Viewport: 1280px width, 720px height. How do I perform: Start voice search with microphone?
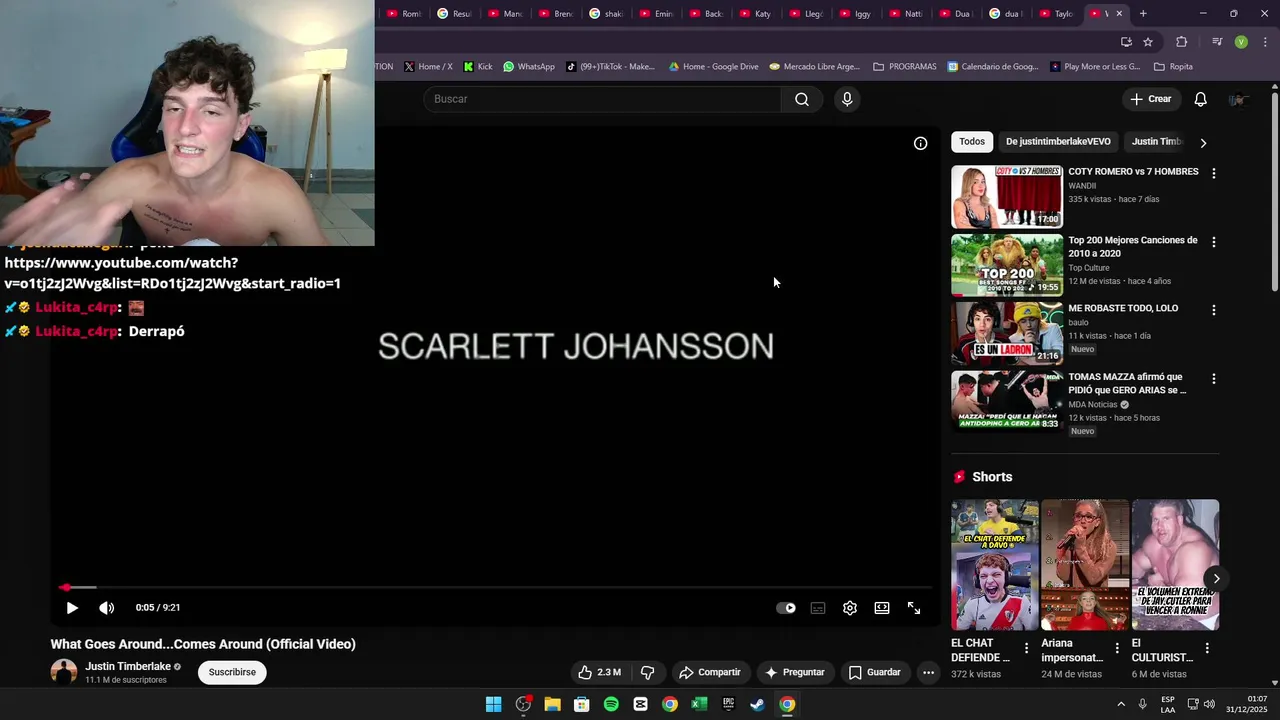(847, 99)
